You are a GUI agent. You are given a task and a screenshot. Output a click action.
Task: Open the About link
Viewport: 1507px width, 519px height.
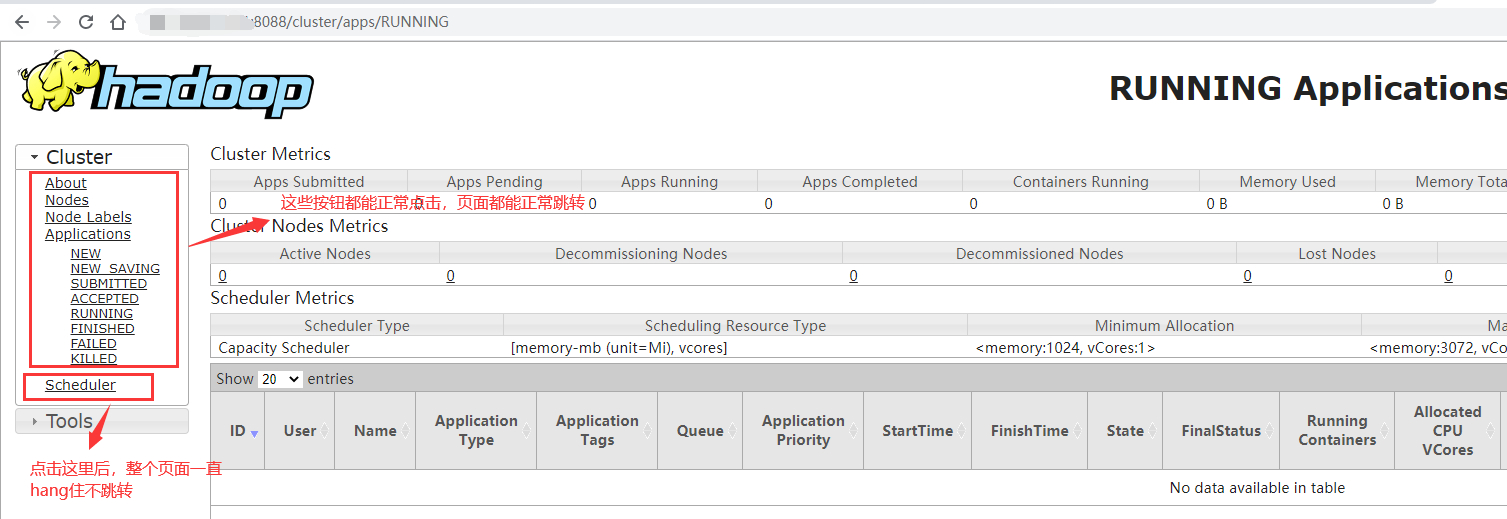(x=66, y=183)
